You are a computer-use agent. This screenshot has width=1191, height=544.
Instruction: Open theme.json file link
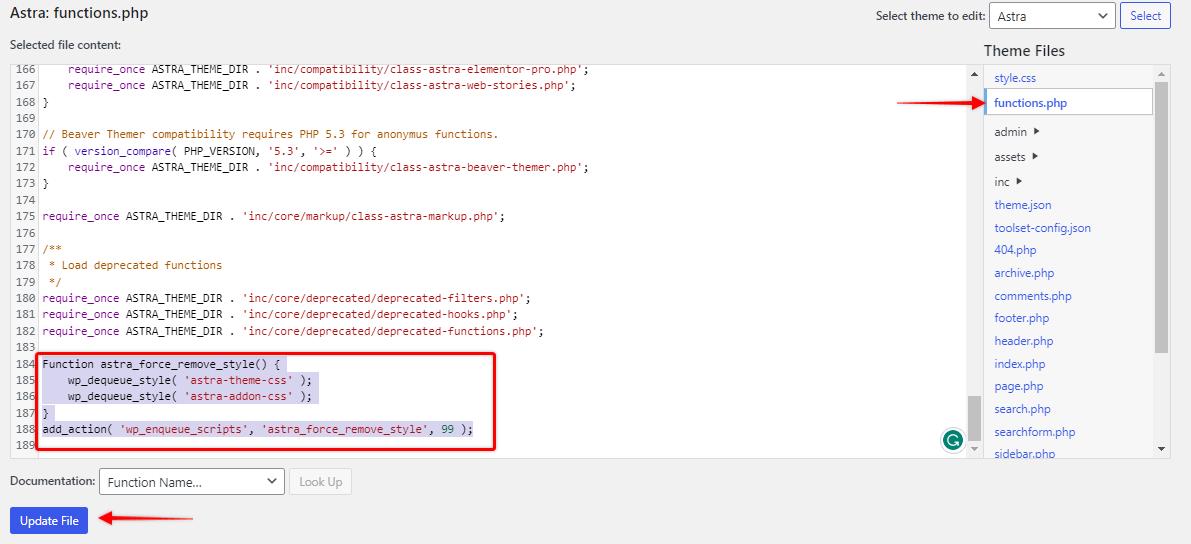(x=1022, y=205)
